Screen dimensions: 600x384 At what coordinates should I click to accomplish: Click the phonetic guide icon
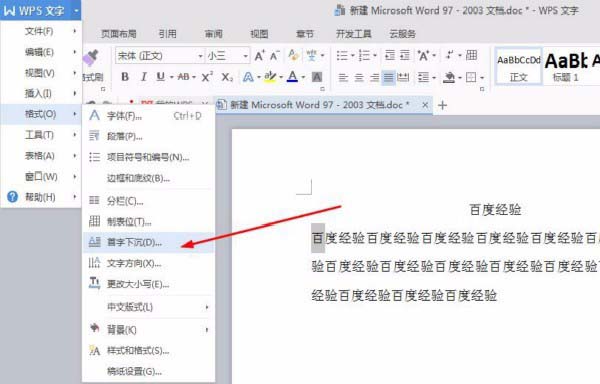coord(311,55)
